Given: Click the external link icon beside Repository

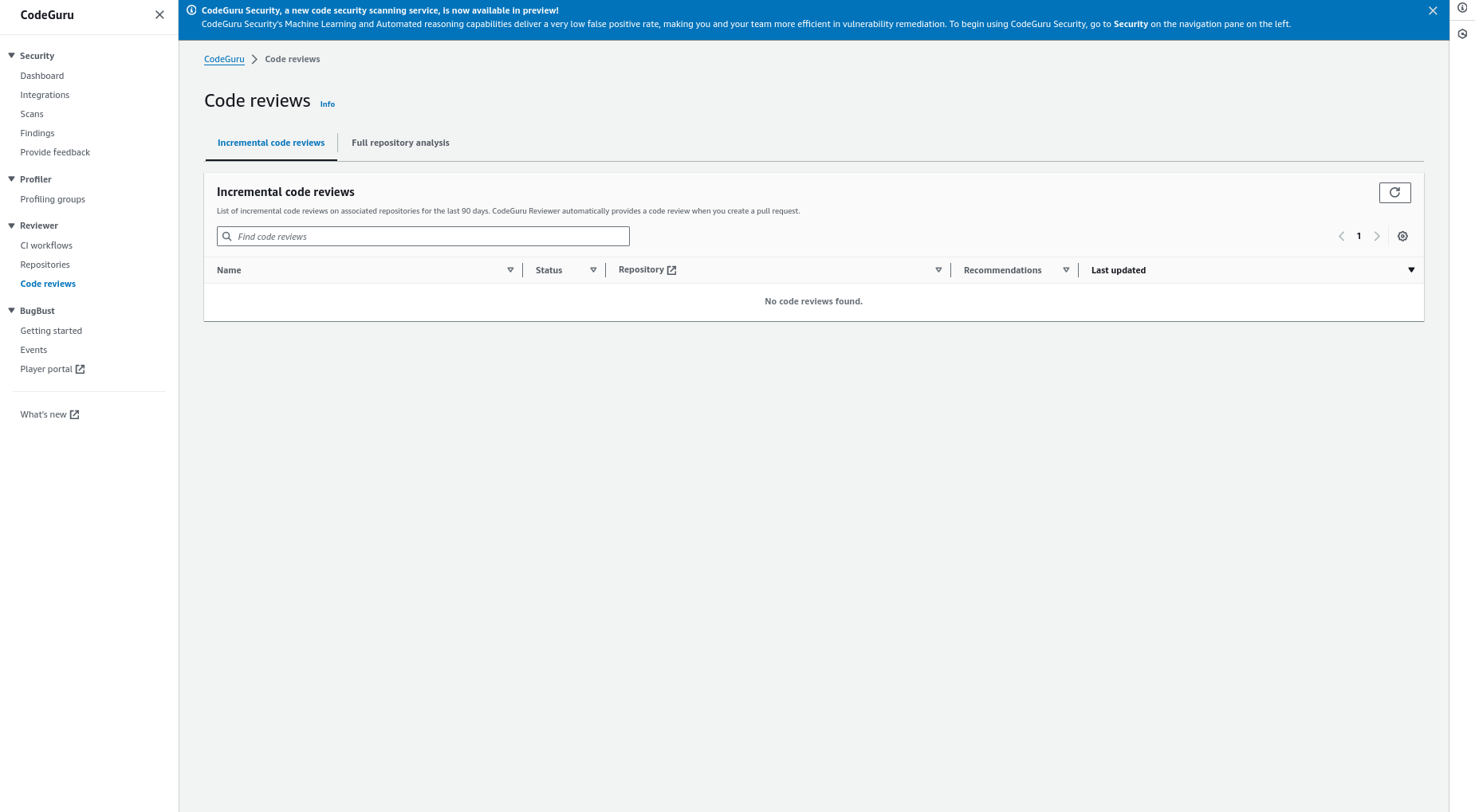Looking at the screenshot, I should (671, 270).
